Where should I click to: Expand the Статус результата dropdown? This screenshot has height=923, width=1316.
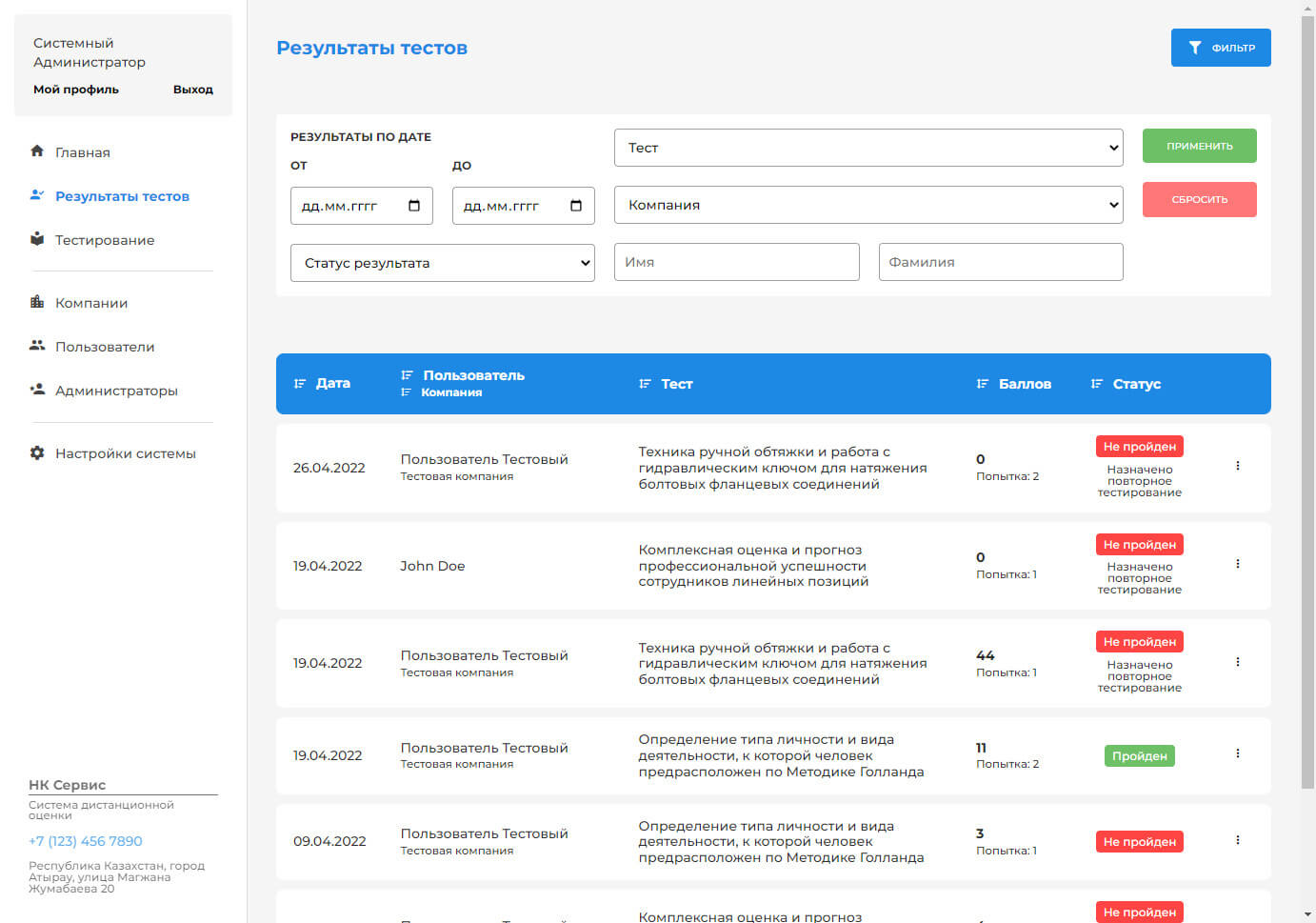[443, 263]
